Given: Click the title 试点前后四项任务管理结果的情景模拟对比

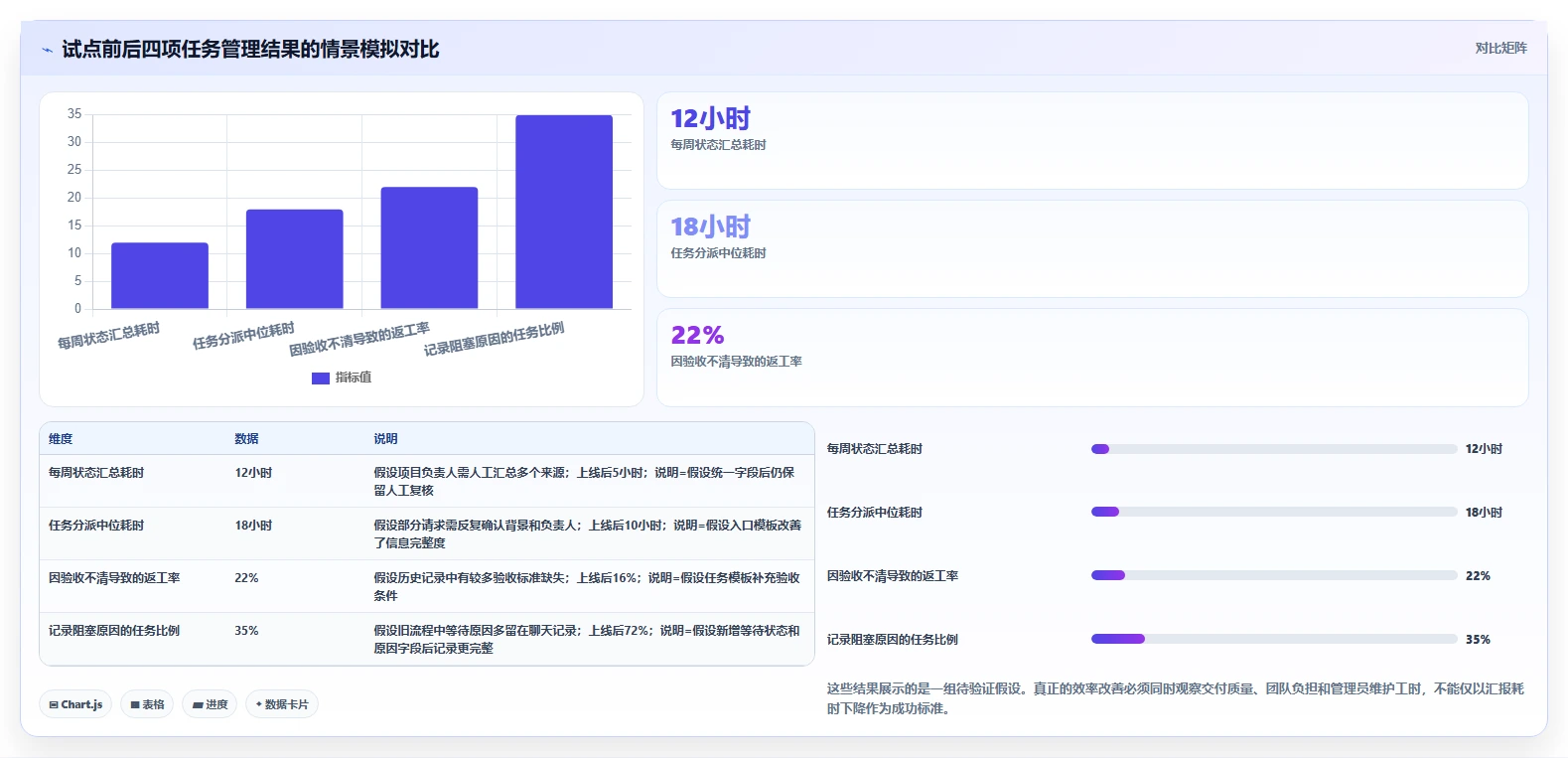Looking at the screenshot, I should click(x=250, y=50).
